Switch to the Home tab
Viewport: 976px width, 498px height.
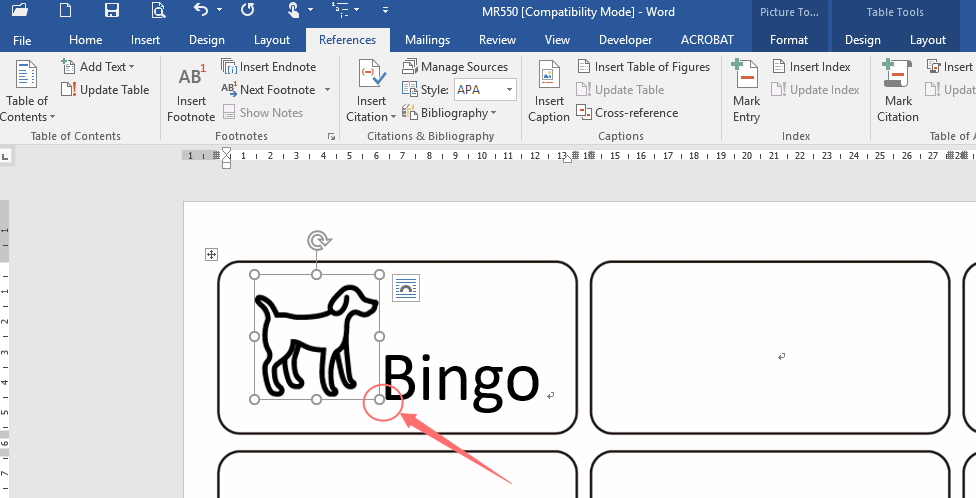(85, 40)
